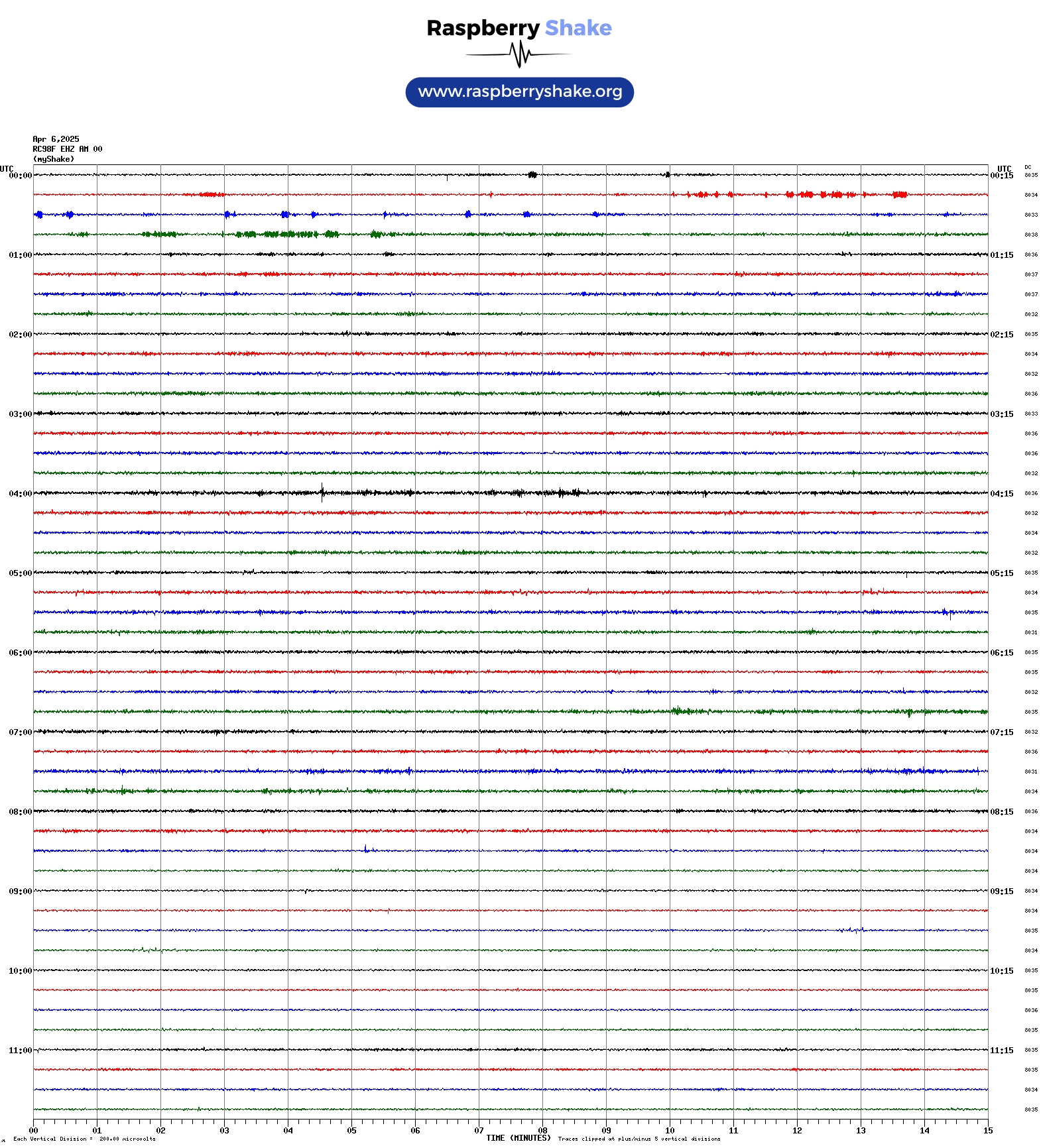This screenshot has width=1041, height=1148.
Task: Click minute 15 tick on time axis
Action: 988,1131
